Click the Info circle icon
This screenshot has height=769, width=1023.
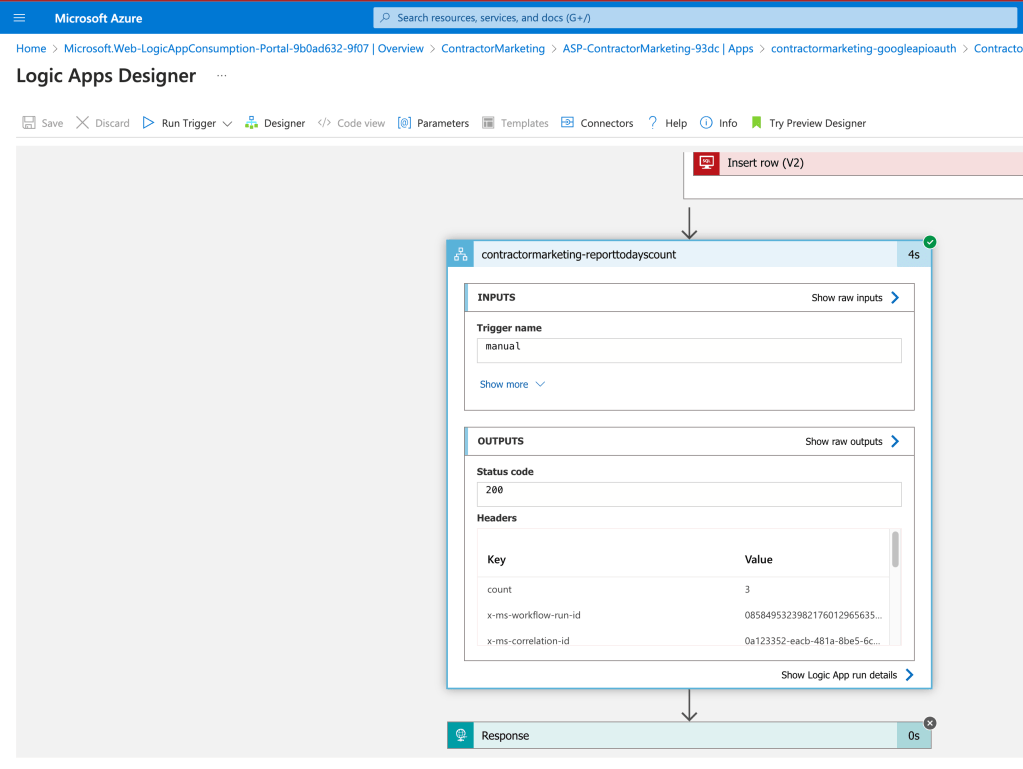(706, 123)
